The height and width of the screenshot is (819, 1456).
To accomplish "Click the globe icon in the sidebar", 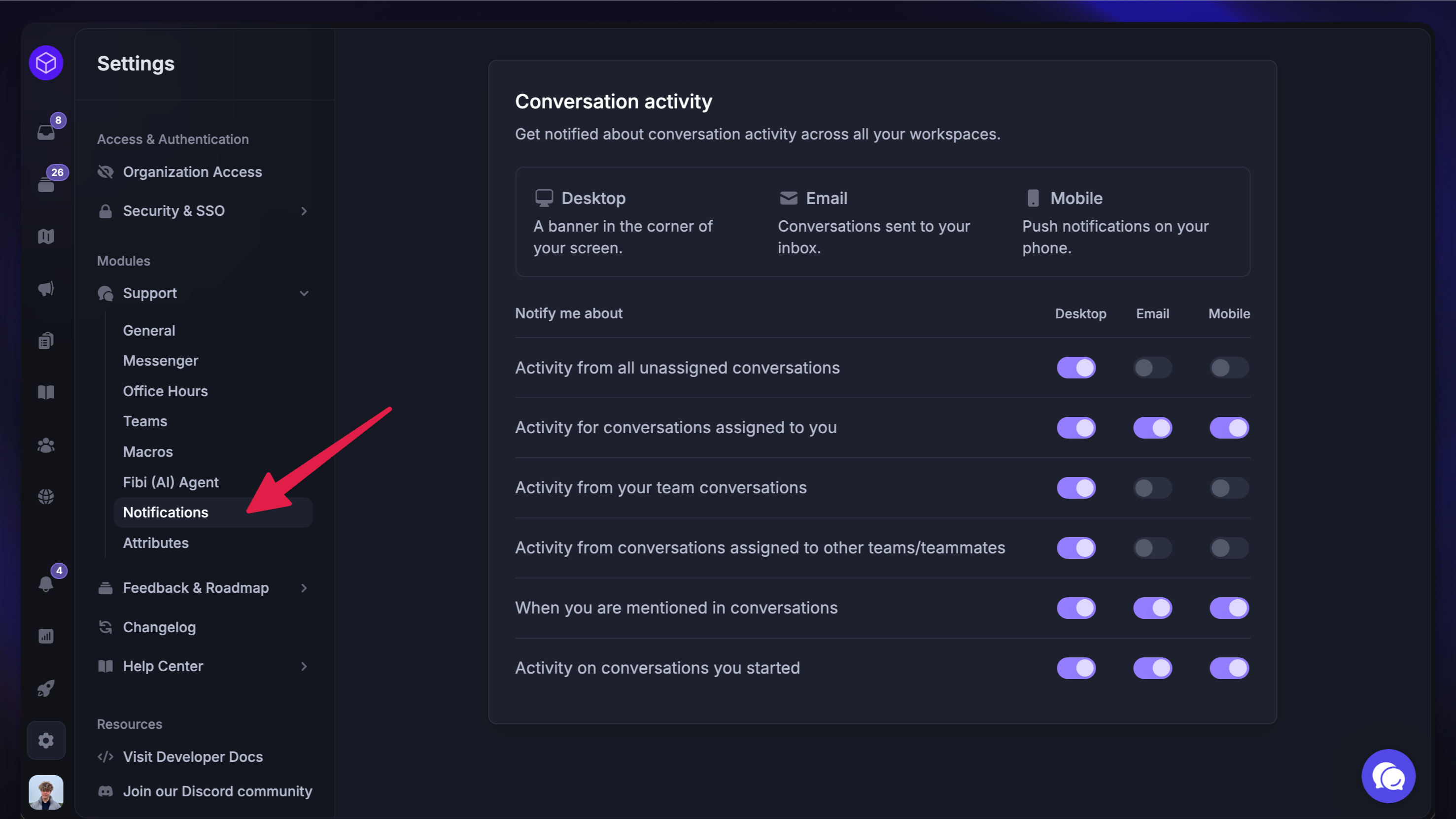I will 46,496.
